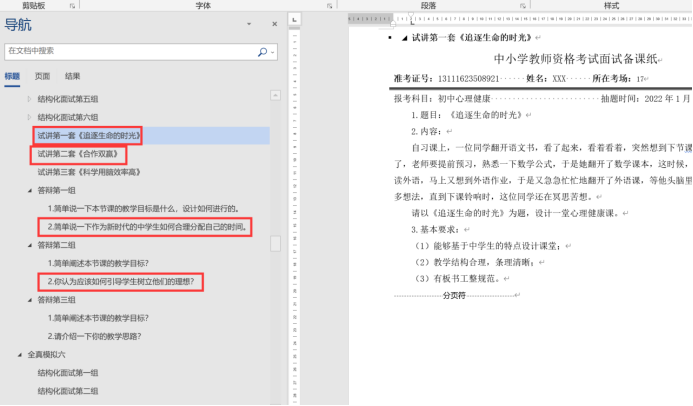Viewport: 693px width, 406px height.
Task: Open the clipboard group dialog launcher
Action: click(72, 5)
